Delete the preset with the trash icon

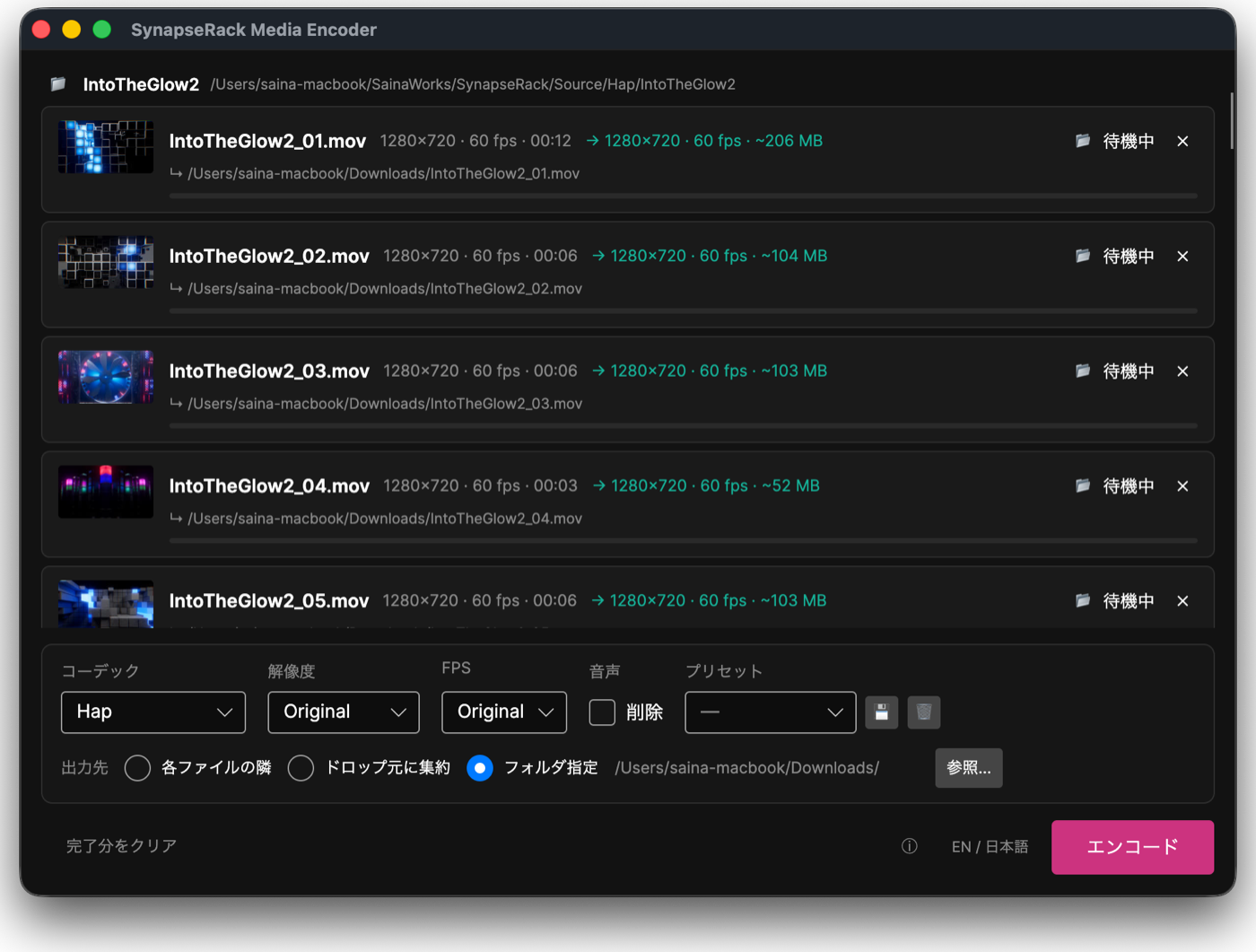[924, 712]
